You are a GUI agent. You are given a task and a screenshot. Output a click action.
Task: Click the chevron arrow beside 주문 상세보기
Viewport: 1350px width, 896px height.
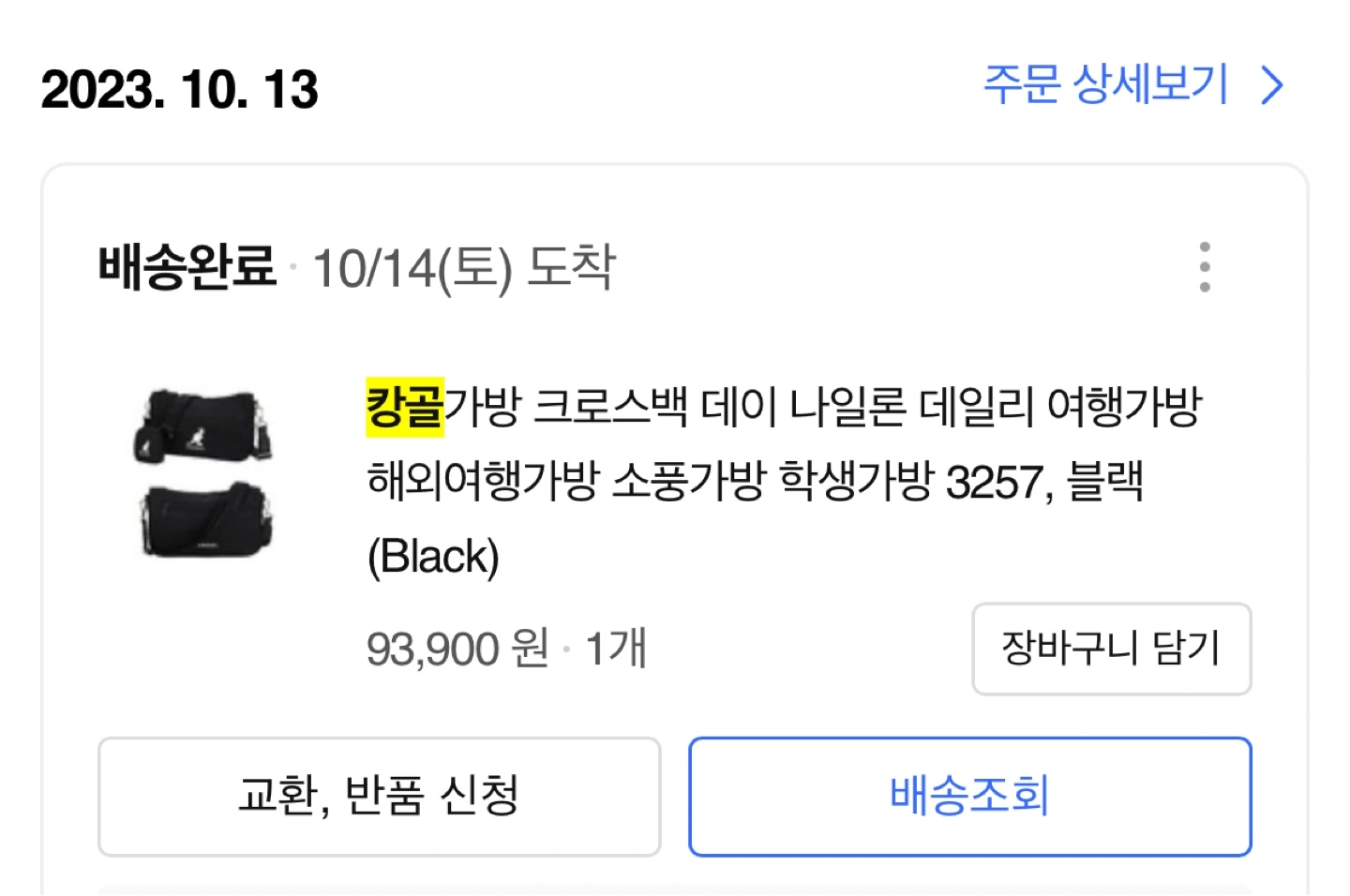click(x=1272, y=85)
